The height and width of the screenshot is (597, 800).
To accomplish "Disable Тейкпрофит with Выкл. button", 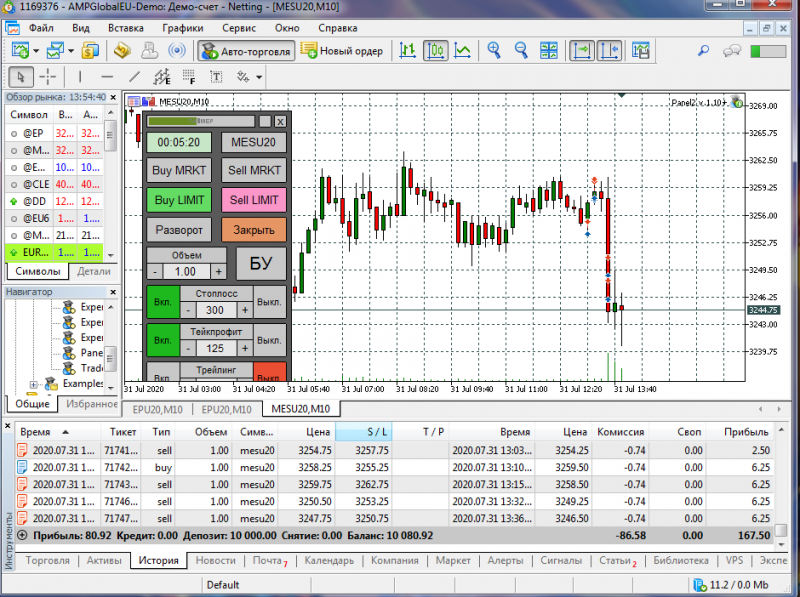I will (269, 340).
